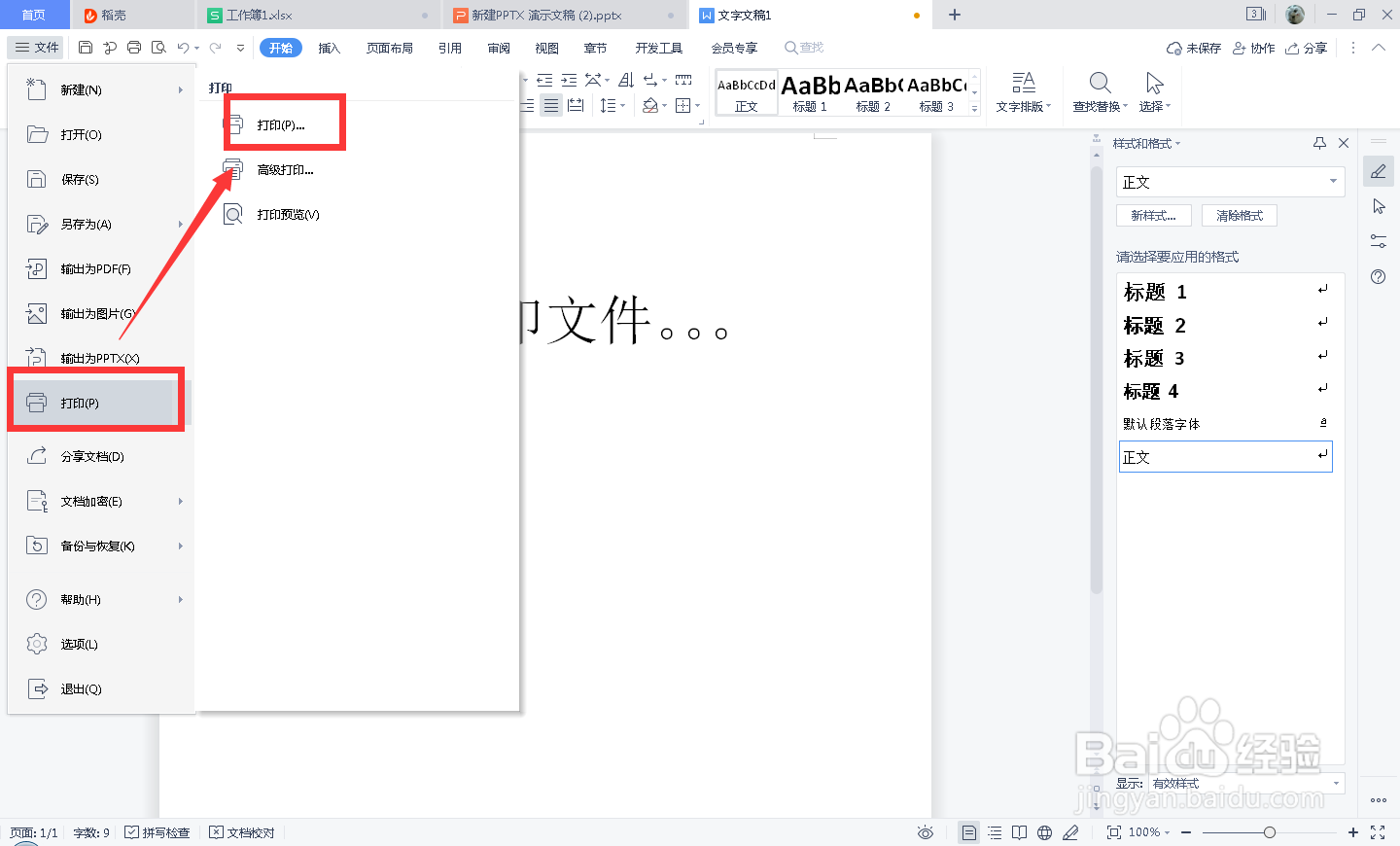Click the 选择 arrow tool in the ribbon
Viewport: 1400px width, 846px height.
[1152, 92]
